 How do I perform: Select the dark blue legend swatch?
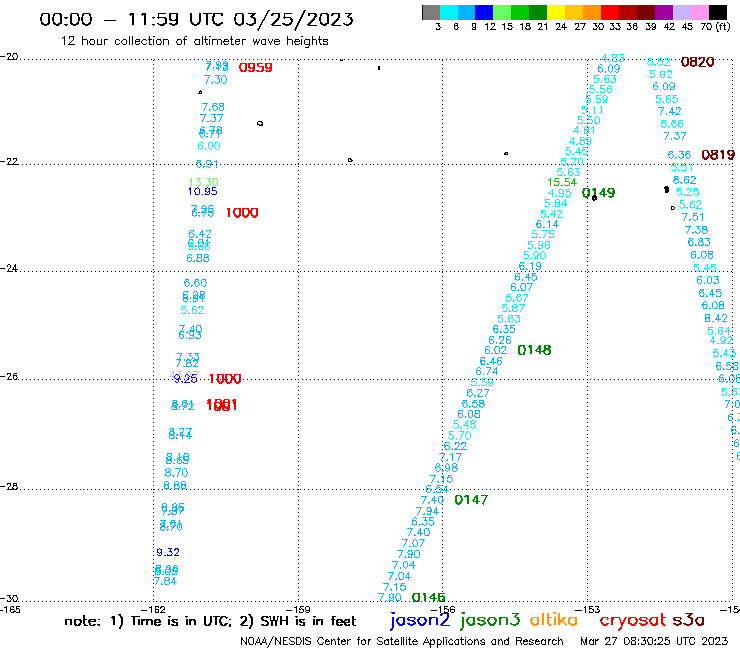click(x=484, y=13)
